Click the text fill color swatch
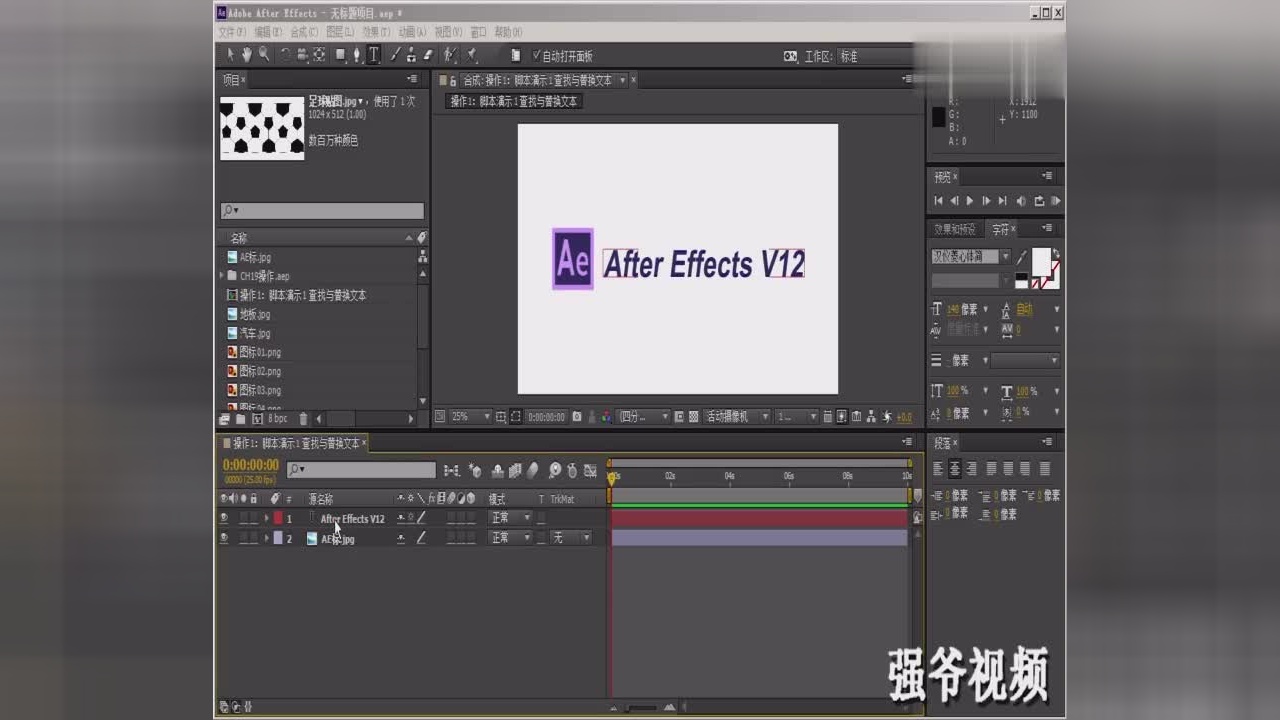1280x720 pixels. point(1041,260)
